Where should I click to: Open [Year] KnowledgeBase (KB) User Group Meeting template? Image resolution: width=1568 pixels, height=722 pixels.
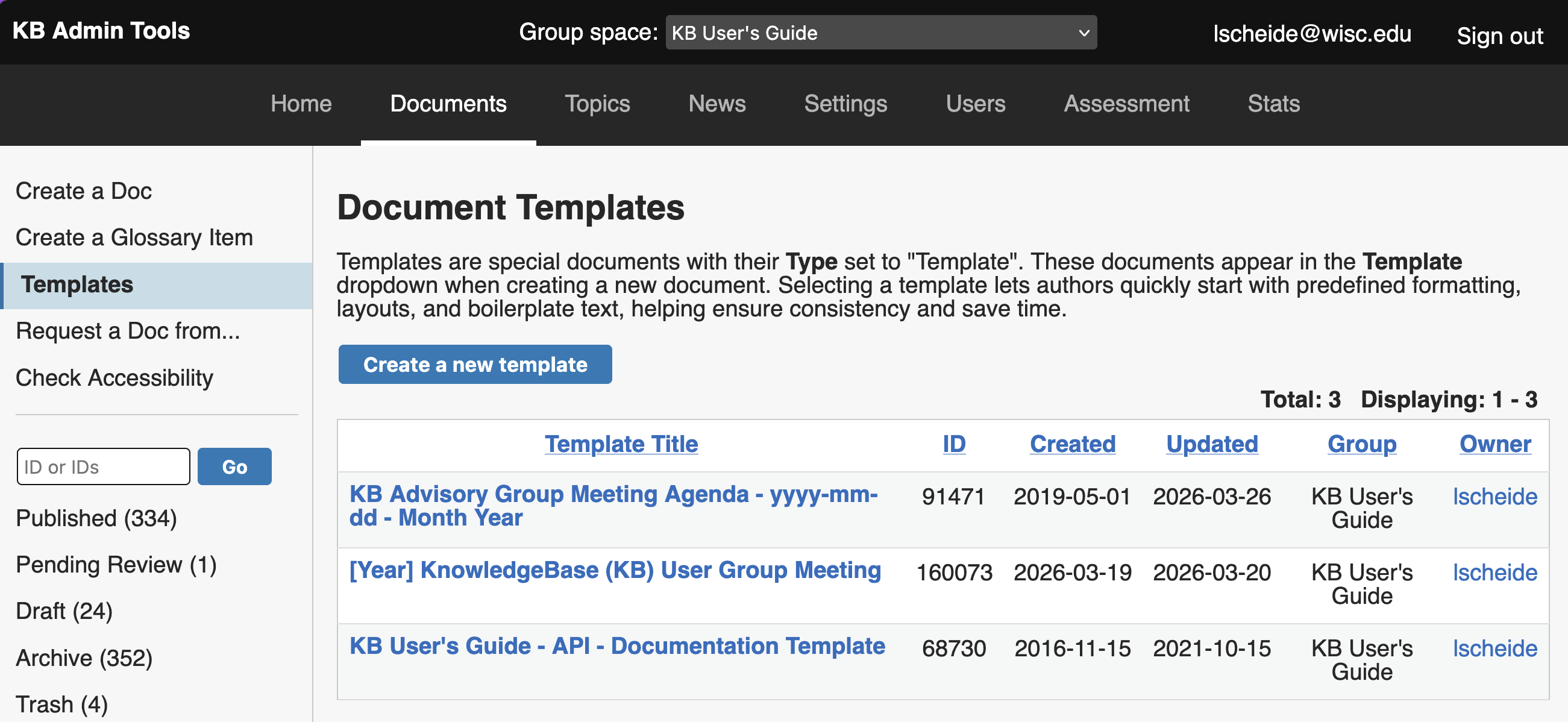(x=615, y=570)
